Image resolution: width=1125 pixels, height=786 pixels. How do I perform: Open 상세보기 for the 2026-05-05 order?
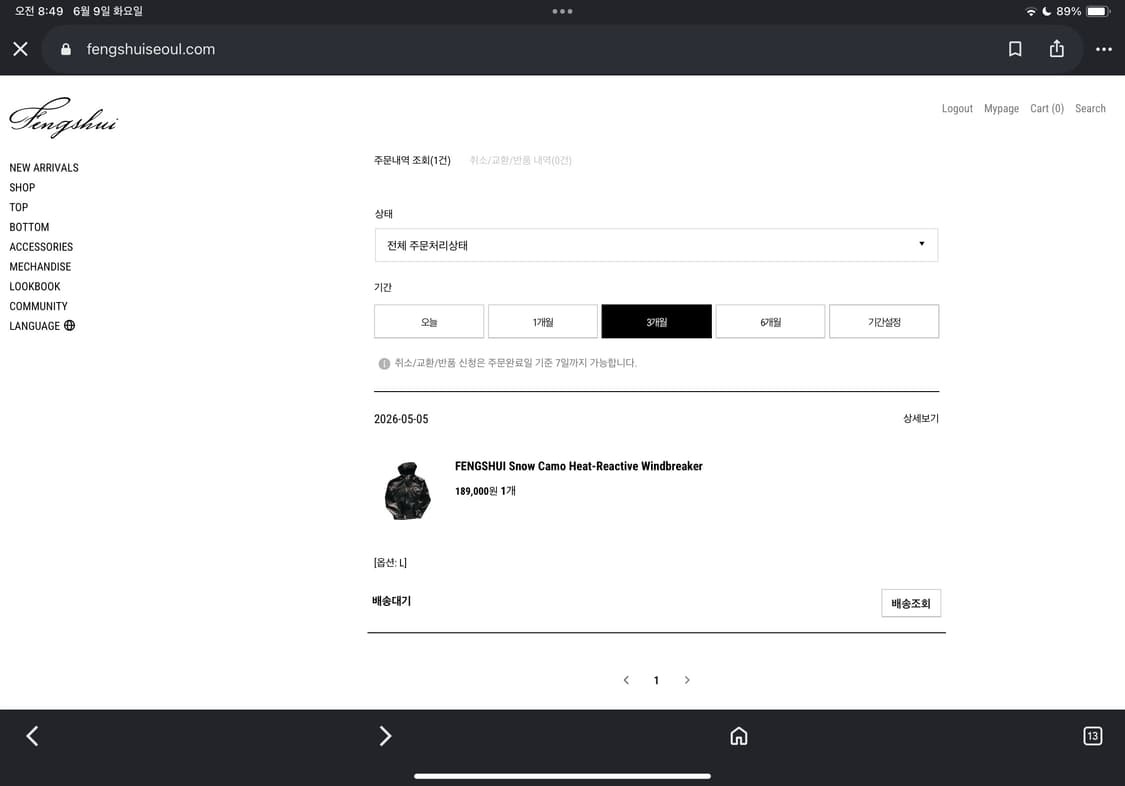click(921, 418)
